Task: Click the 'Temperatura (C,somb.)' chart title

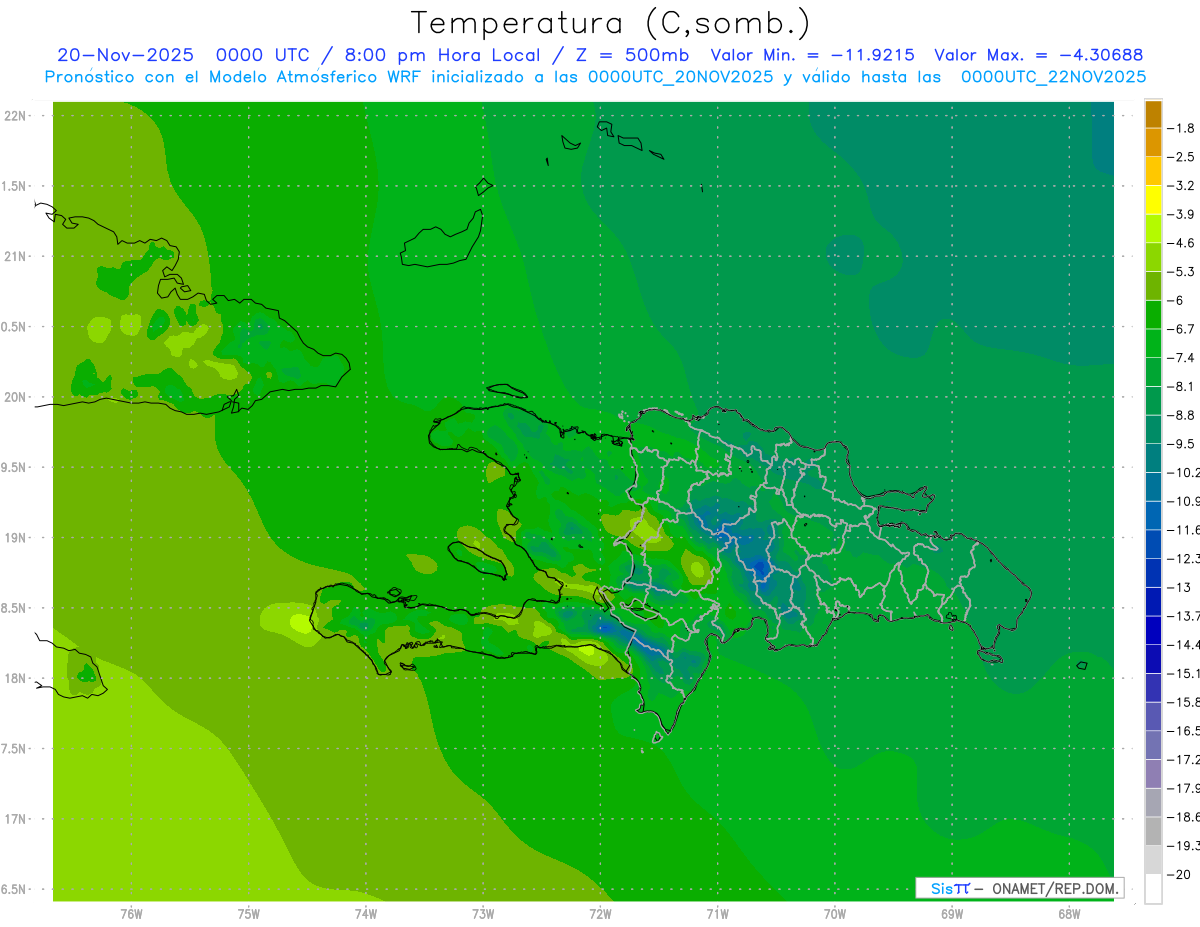Action: (610, 23)
